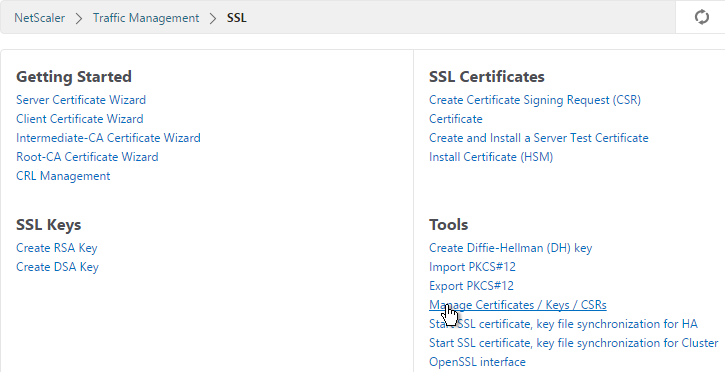
Task: Go to NetScaler breadcrumb
Action: pos(39,18)
